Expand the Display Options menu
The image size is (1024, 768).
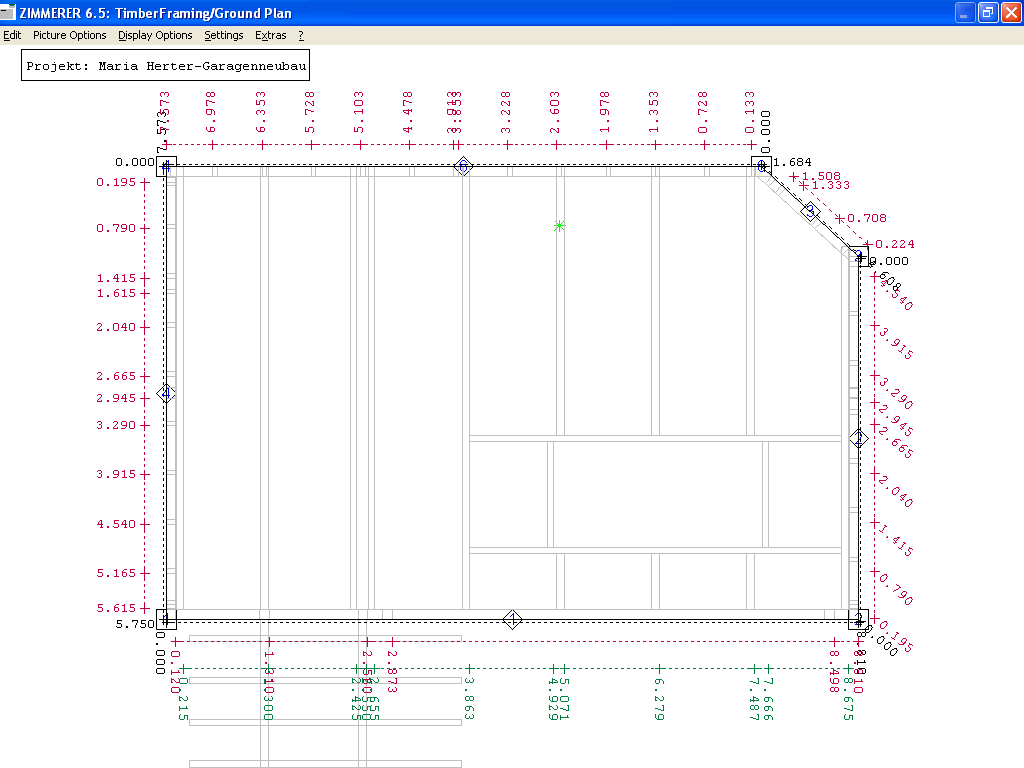pos(155,35)
